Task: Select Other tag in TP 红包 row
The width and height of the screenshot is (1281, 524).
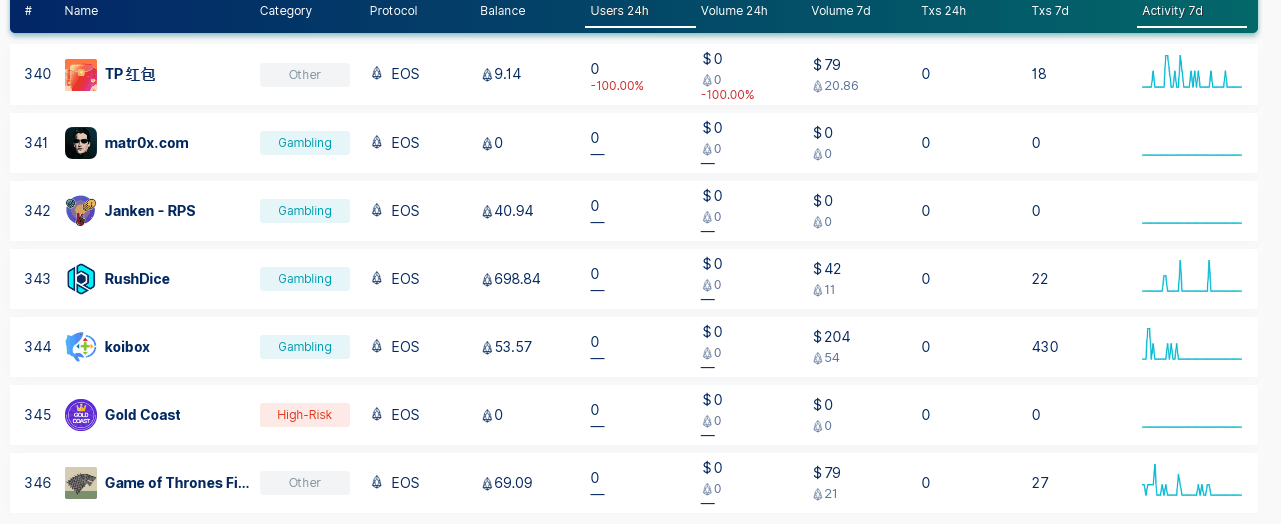Action: (305, 75)
